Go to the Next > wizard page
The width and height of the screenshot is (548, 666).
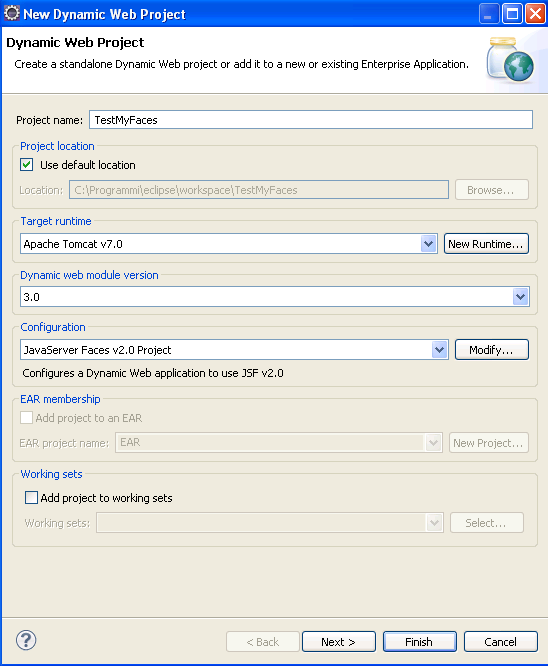339,641
